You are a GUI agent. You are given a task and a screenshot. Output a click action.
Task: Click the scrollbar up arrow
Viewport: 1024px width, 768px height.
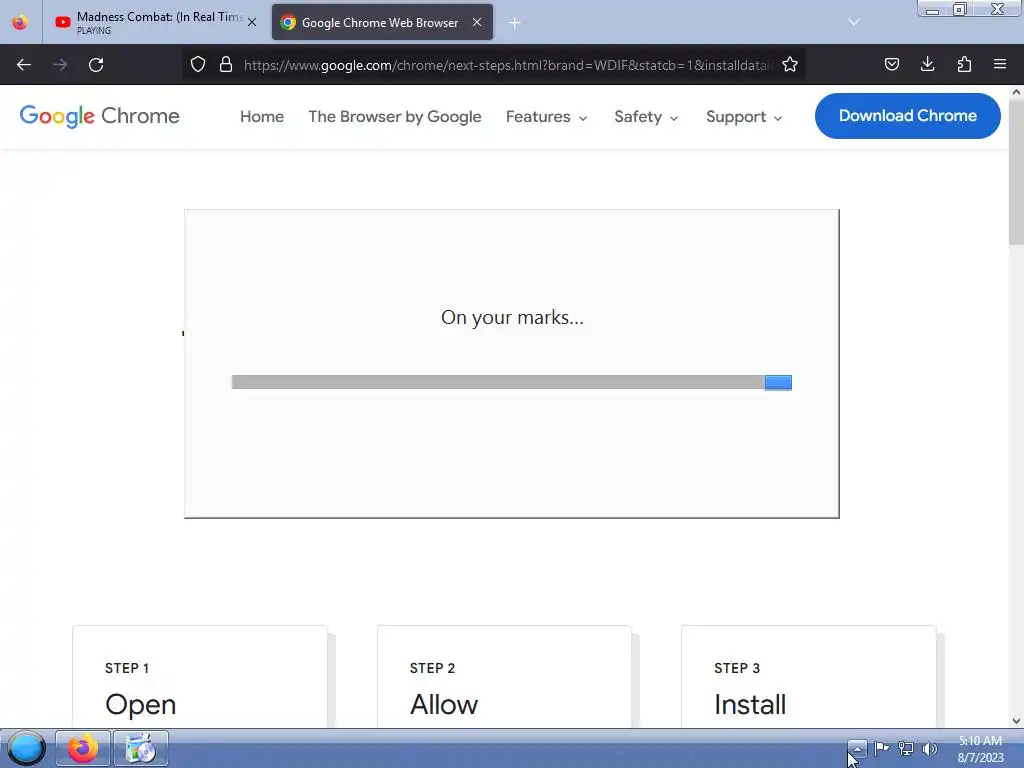click(1016, 92)
